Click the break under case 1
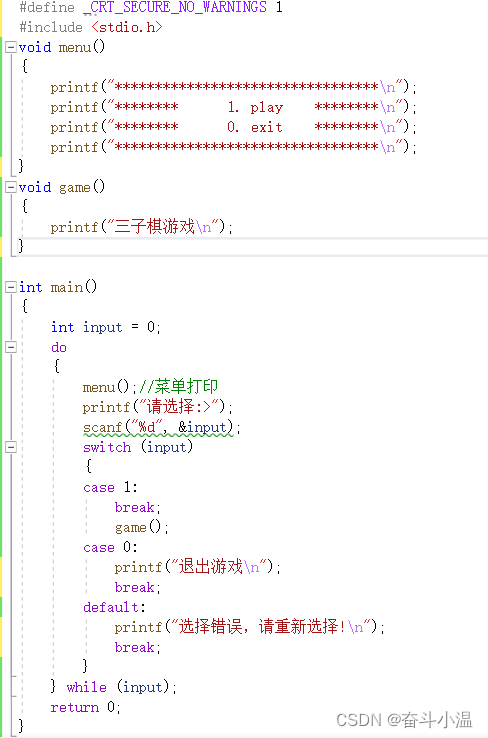The width and height of the screenshot is (488, 738). pyautogui.click(x=138, y=507)
